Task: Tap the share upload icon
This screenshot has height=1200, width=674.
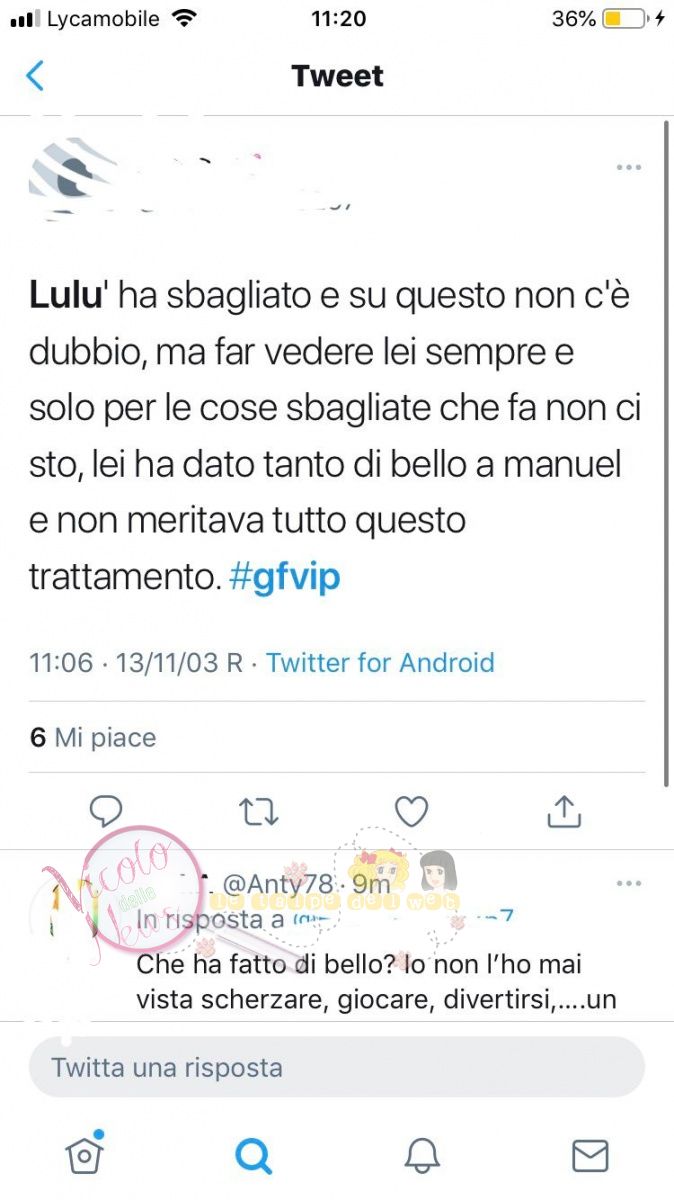Action: pyautogui.click(x=564, y=811)
